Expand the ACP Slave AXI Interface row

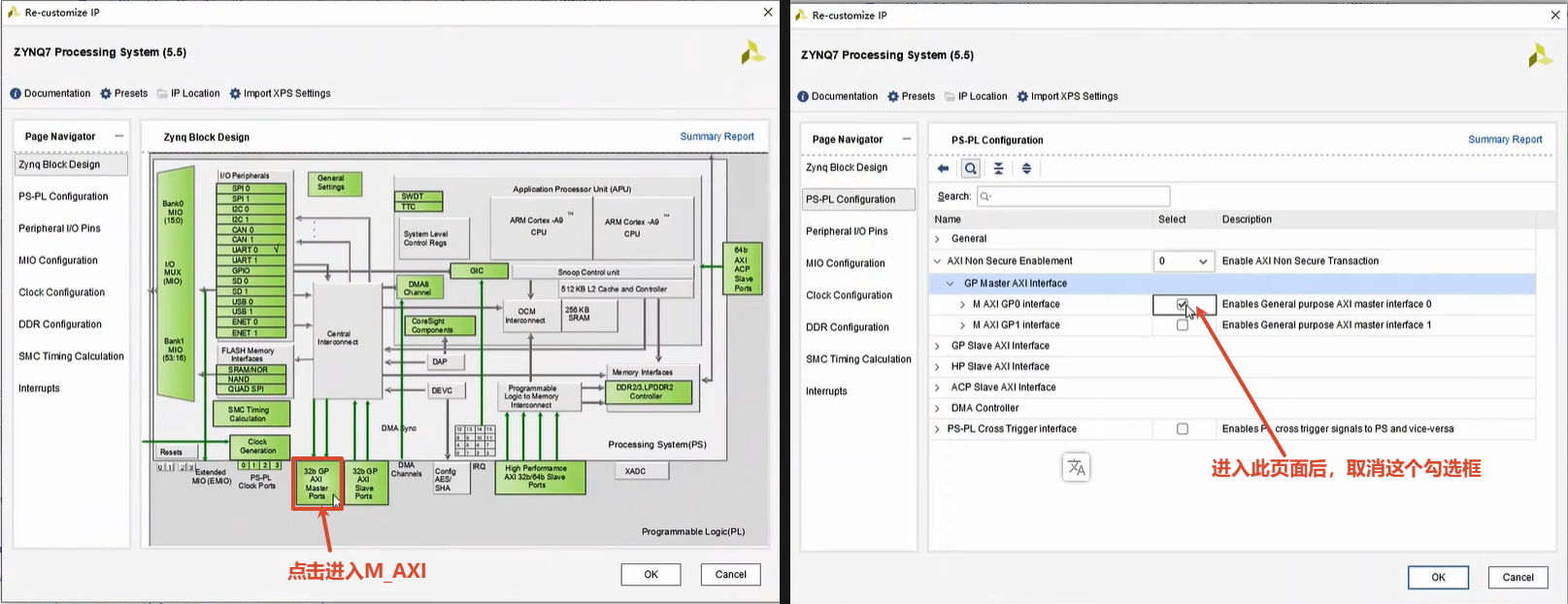[x=937, y=387]
